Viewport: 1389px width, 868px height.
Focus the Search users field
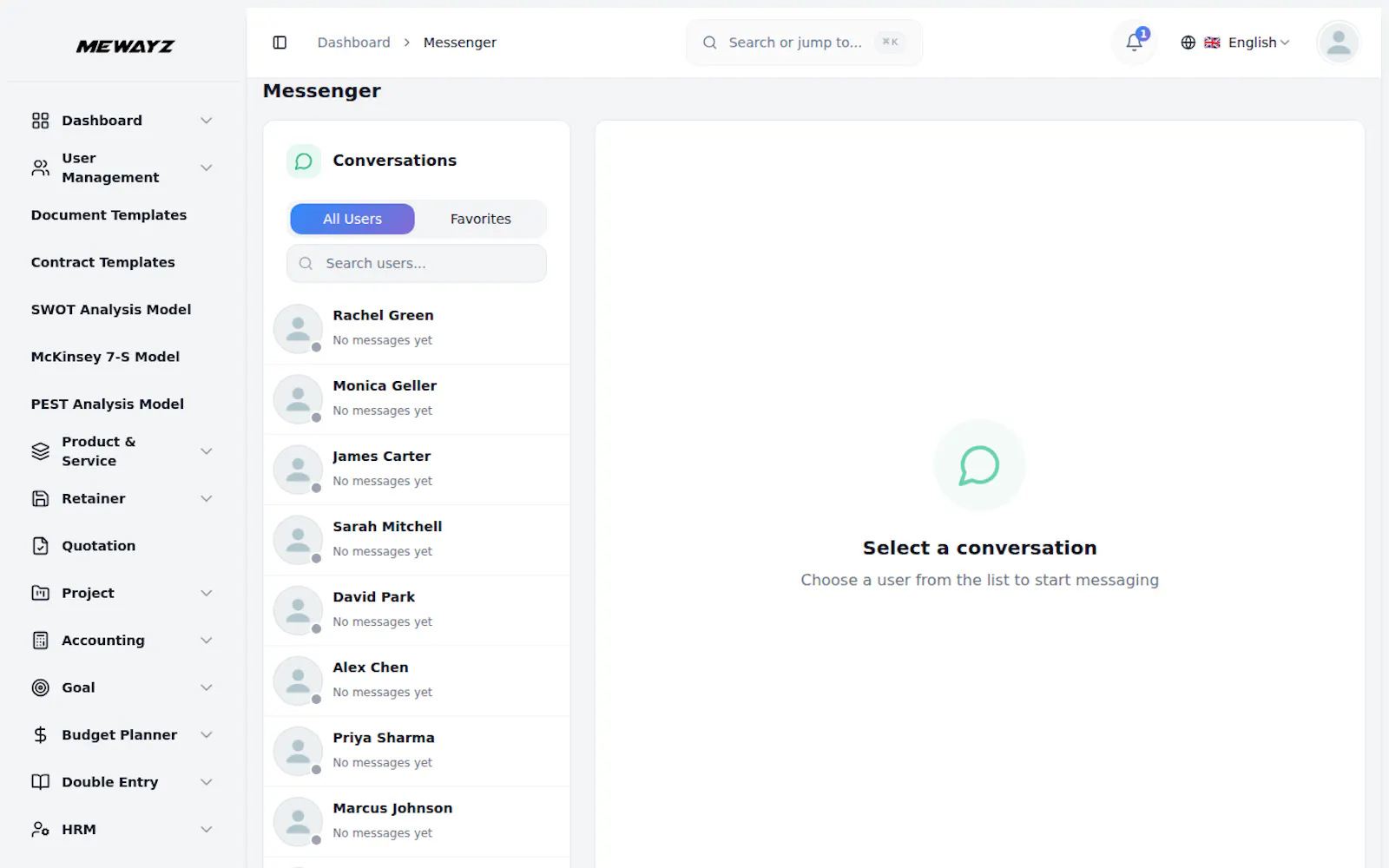point(417,263)
